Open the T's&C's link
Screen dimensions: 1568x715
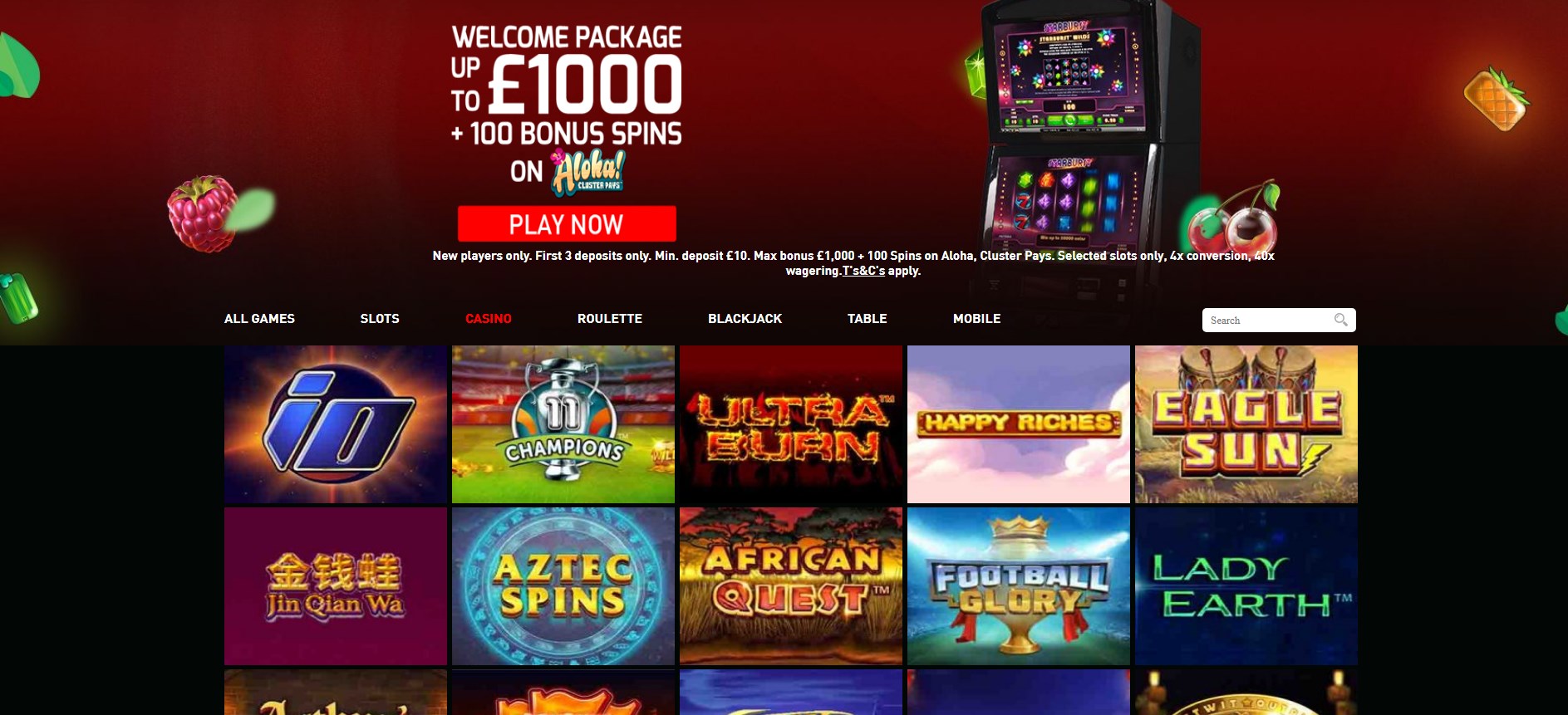click(x=863, y=271)
